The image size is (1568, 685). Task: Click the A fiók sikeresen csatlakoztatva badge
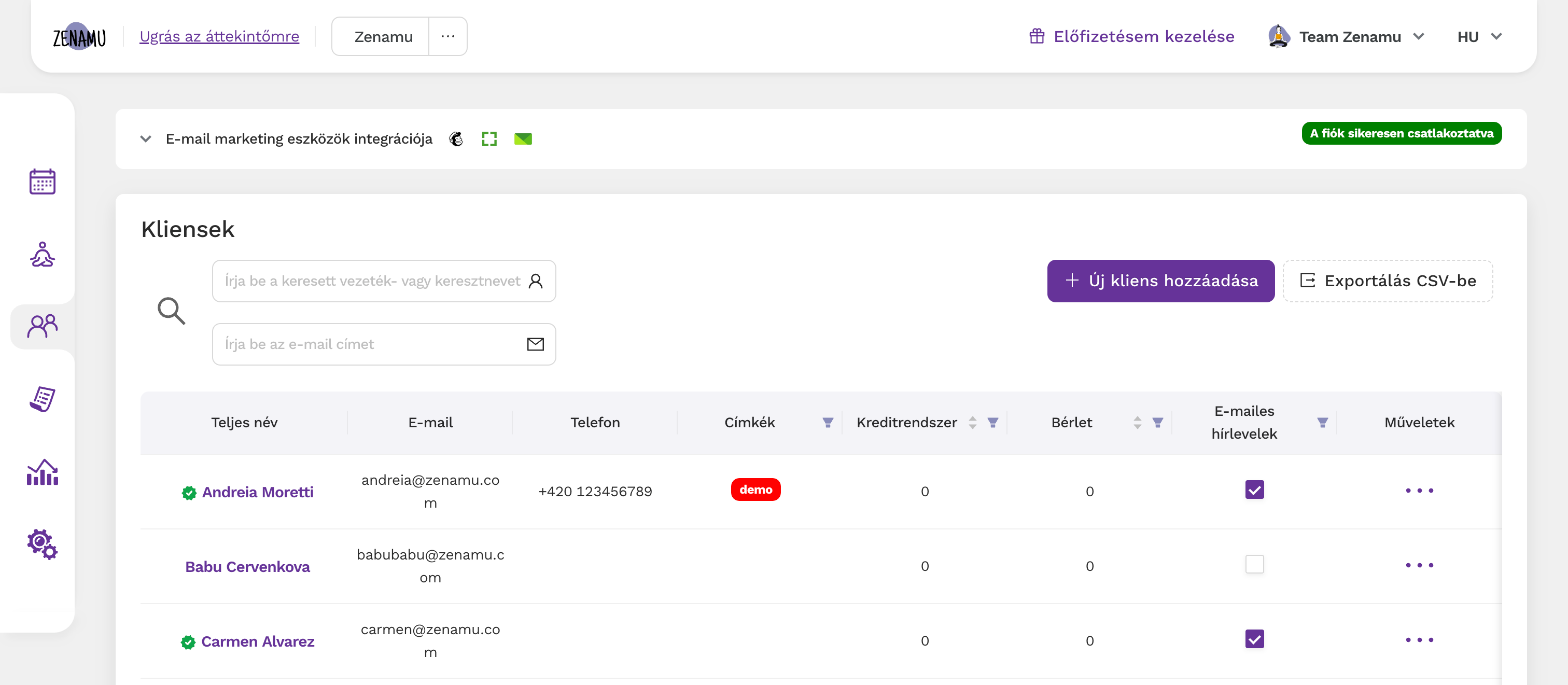[1401, 133]
